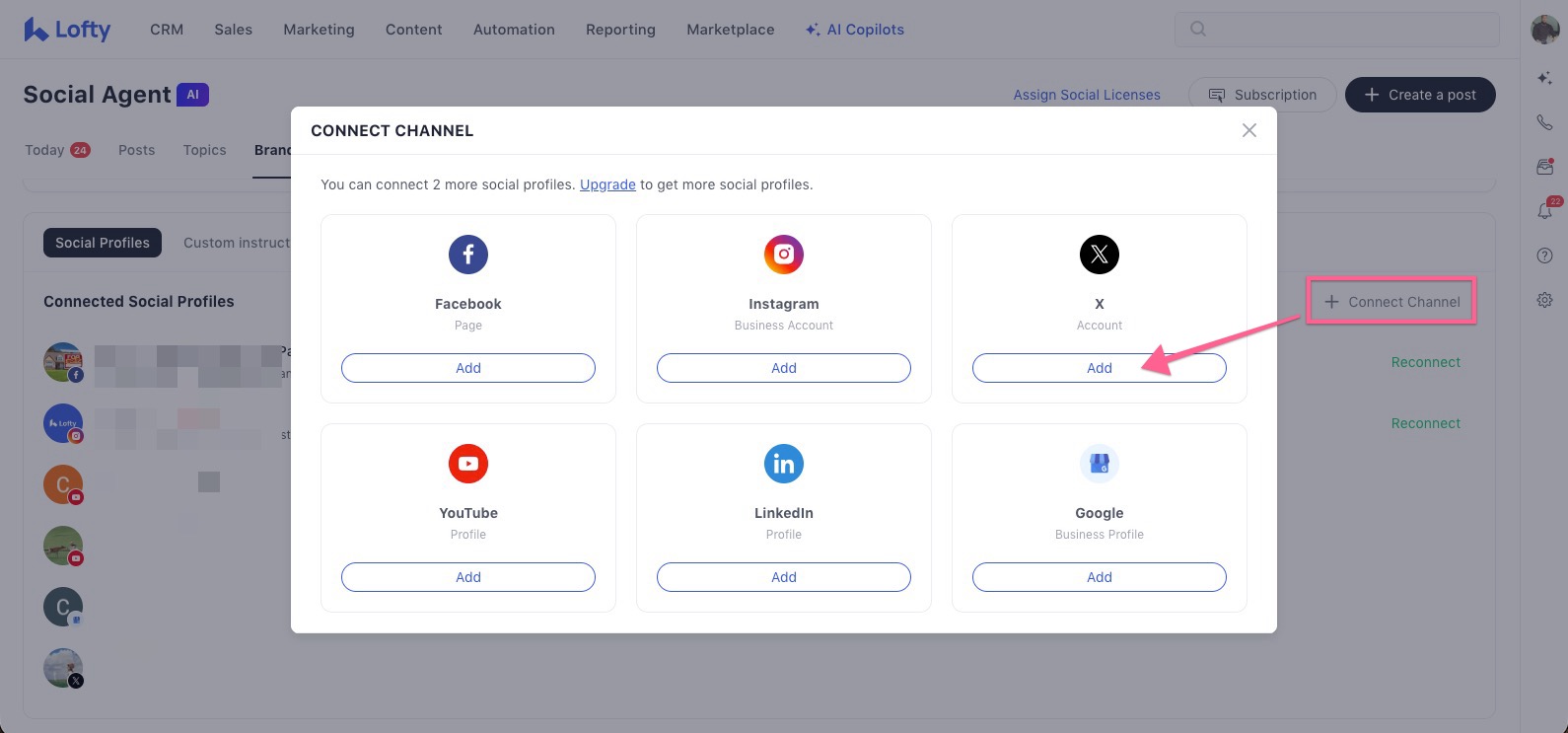Viewport: 1568px width, 733px height.
Task: Open the phone dialer sidebar icon
Action: pyautogui.click(x=1544, y=122)
